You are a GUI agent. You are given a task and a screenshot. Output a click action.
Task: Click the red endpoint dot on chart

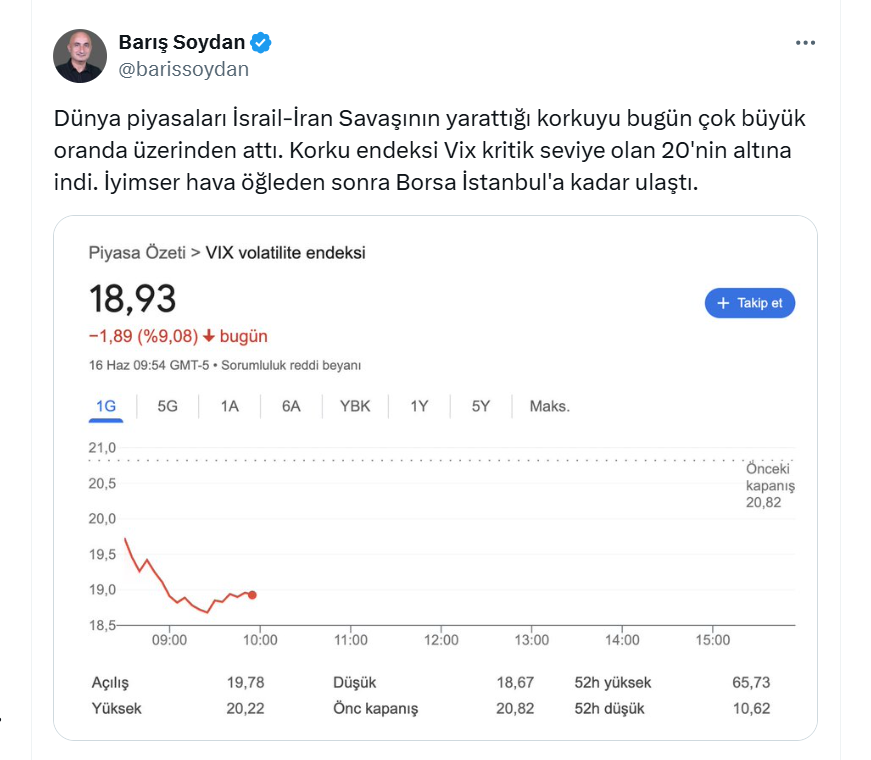pyautogui.click(x=252, y=595)
